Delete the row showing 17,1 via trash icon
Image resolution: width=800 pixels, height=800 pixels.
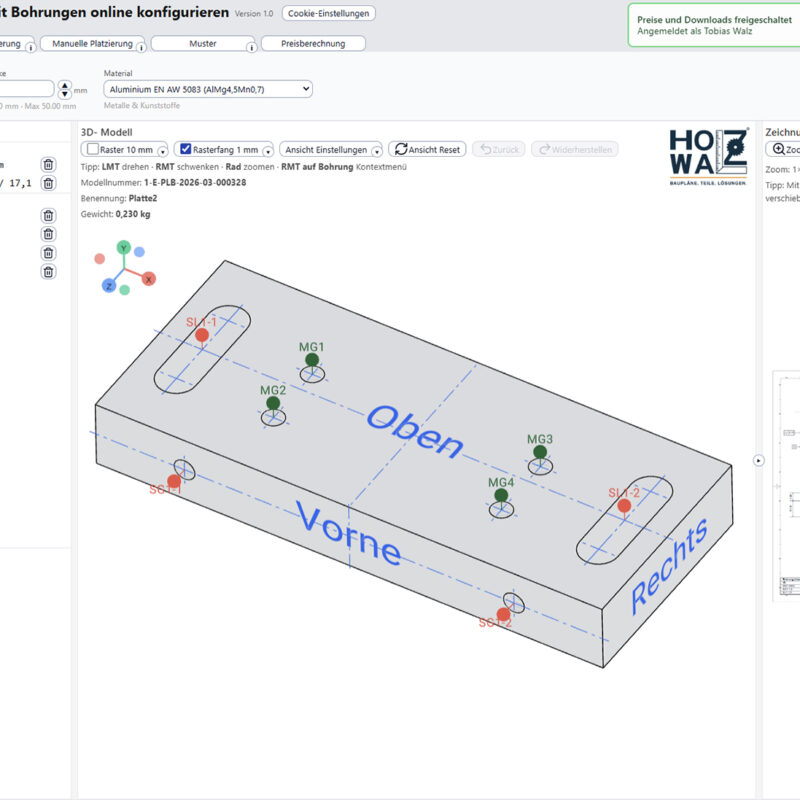tap(48, 183)
